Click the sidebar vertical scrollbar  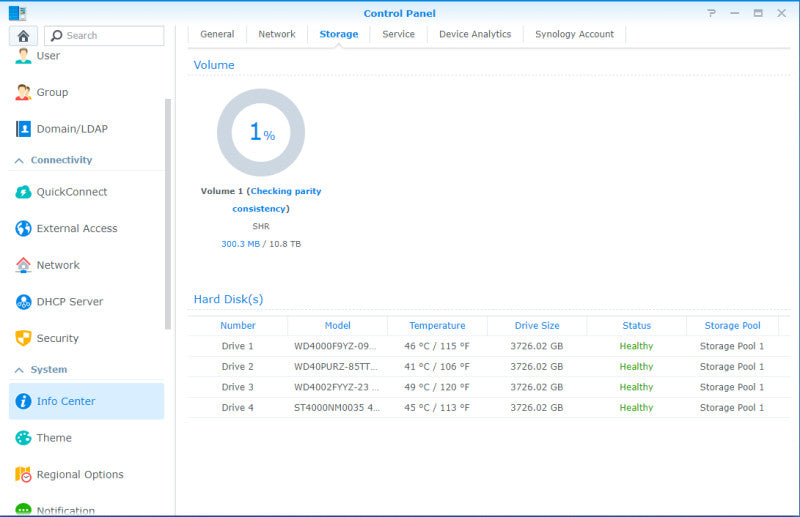click(x=168, y=214)
